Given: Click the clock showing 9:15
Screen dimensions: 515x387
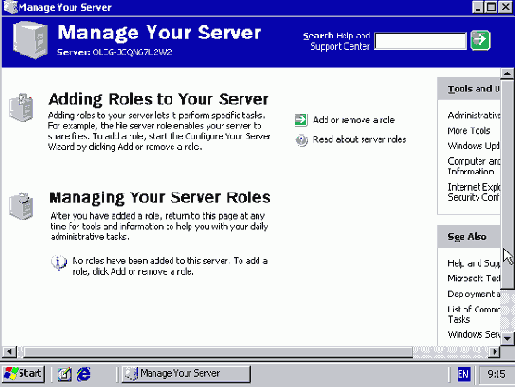Looking at the screenshot, I should click(496, 374).
